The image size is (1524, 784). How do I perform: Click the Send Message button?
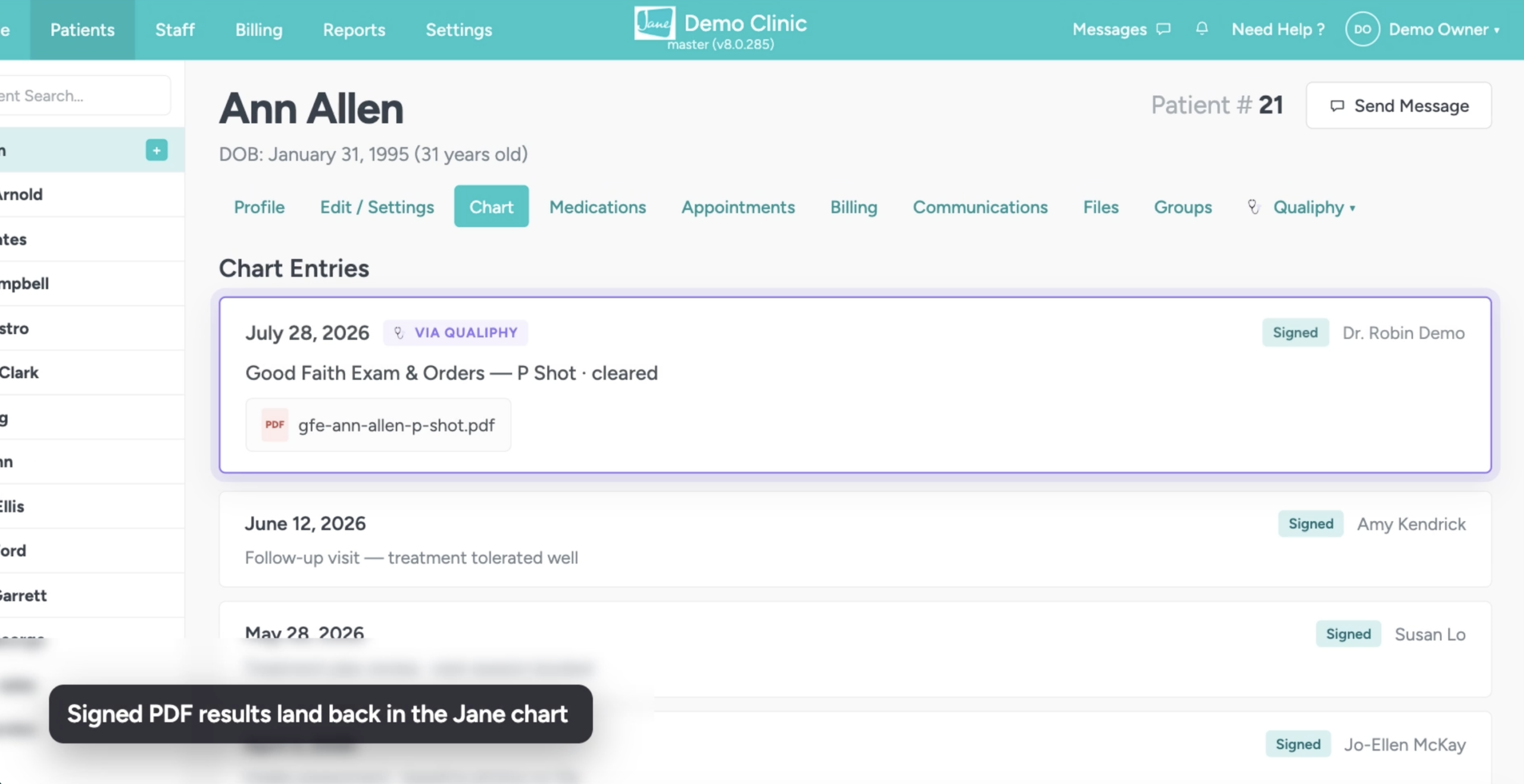click(x=1398, y=105)
